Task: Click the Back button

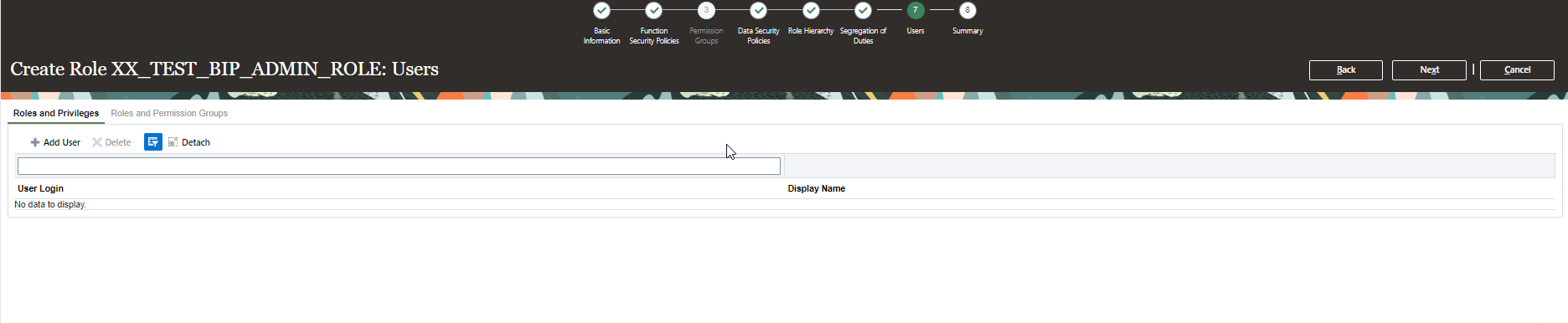Action: [x=1346, y=70]
